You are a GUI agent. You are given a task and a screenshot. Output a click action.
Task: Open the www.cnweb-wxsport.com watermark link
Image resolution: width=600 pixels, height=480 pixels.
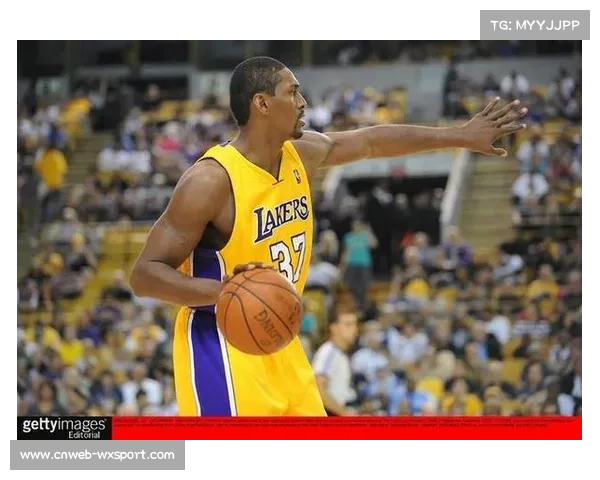[x=98, y=455]
